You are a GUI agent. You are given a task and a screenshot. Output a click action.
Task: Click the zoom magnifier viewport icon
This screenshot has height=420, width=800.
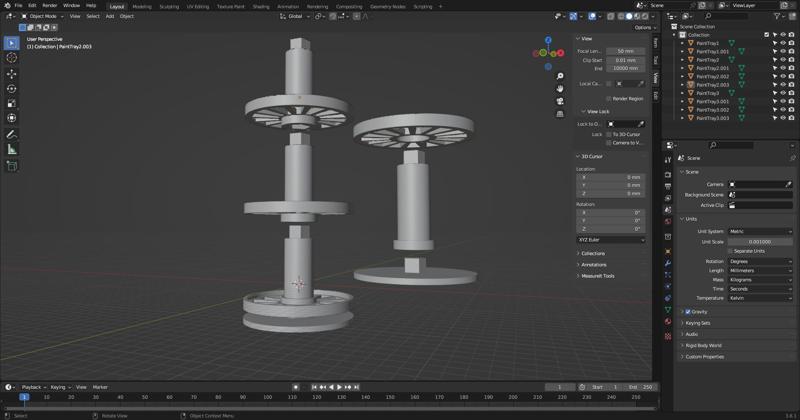(561, 77)
